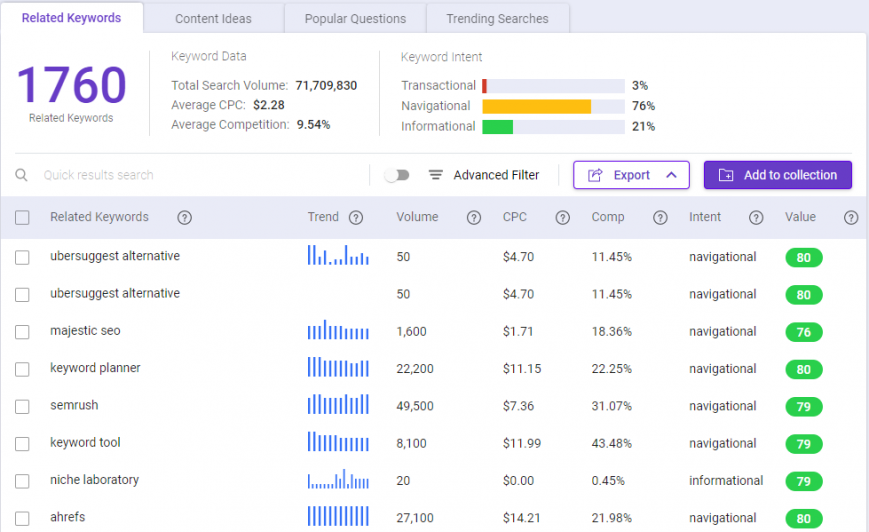Click the search magnifier icon
Viewport: 869px width, 532px height.
click(21, 175)
